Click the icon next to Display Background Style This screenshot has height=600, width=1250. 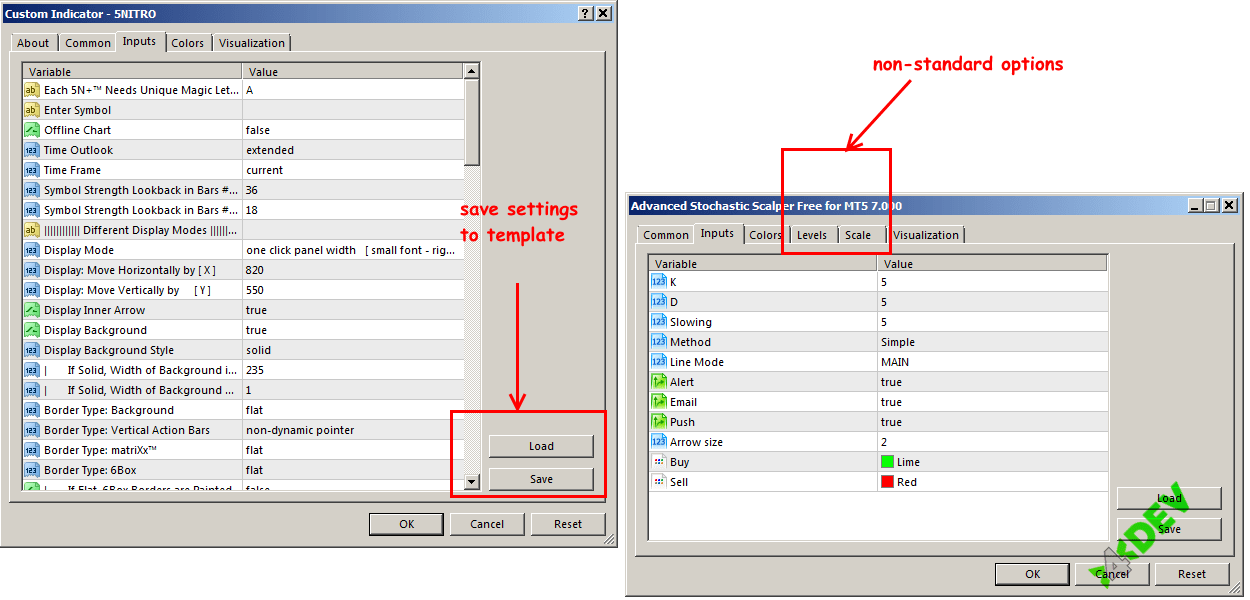[x=31, y=350]
